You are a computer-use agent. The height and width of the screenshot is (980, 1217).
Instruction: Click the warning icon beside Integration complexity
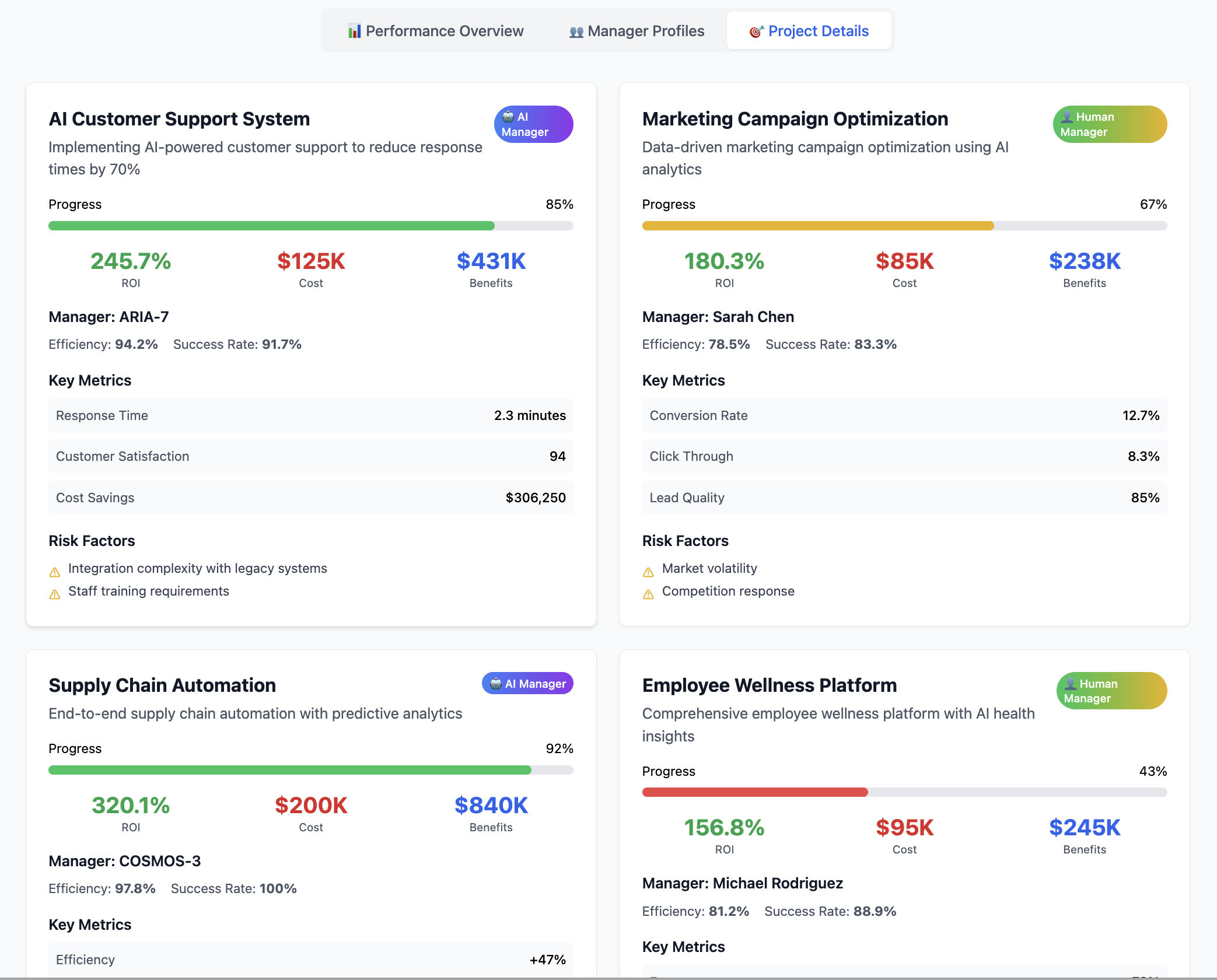55,572
